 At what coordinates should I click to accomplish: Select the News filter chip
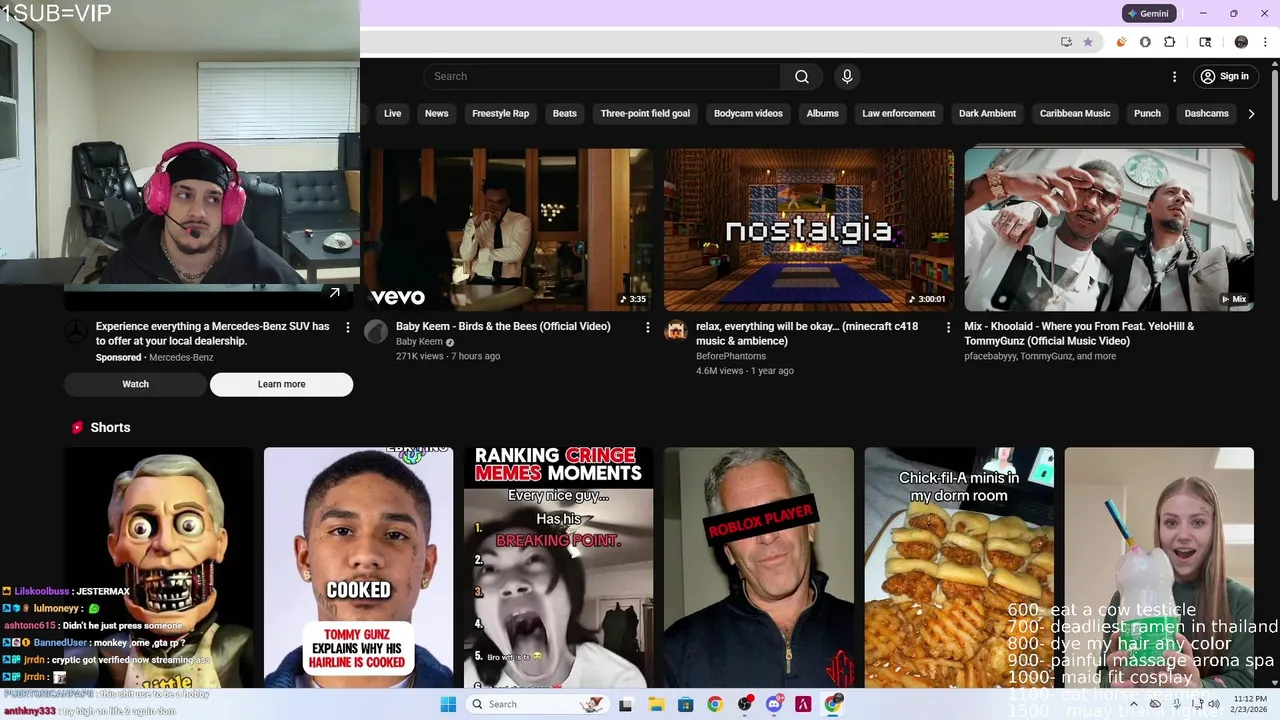pyautogui.click(x=436, y=113)
